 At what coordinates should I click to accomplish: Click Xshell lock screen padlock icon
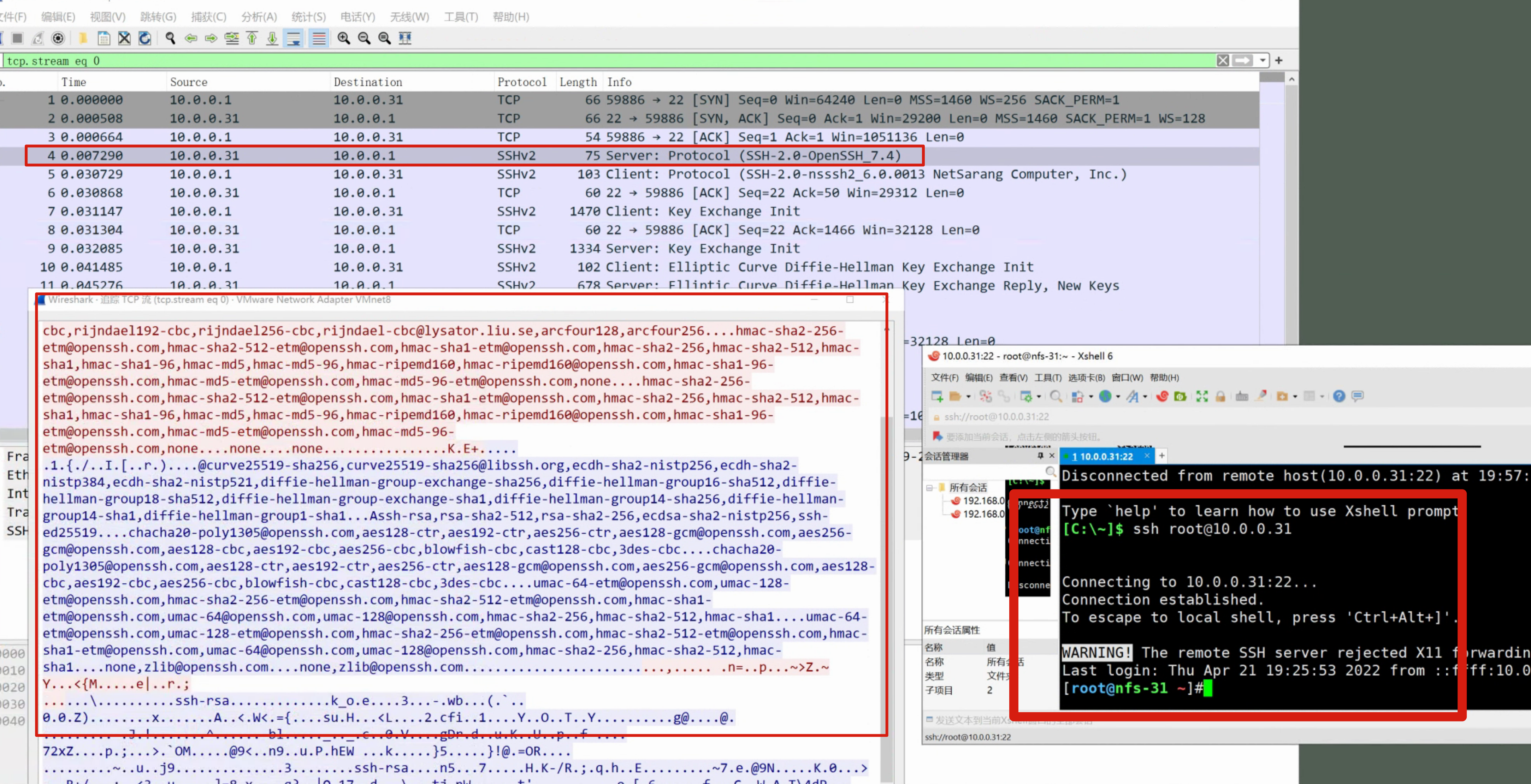(1220, 397)
